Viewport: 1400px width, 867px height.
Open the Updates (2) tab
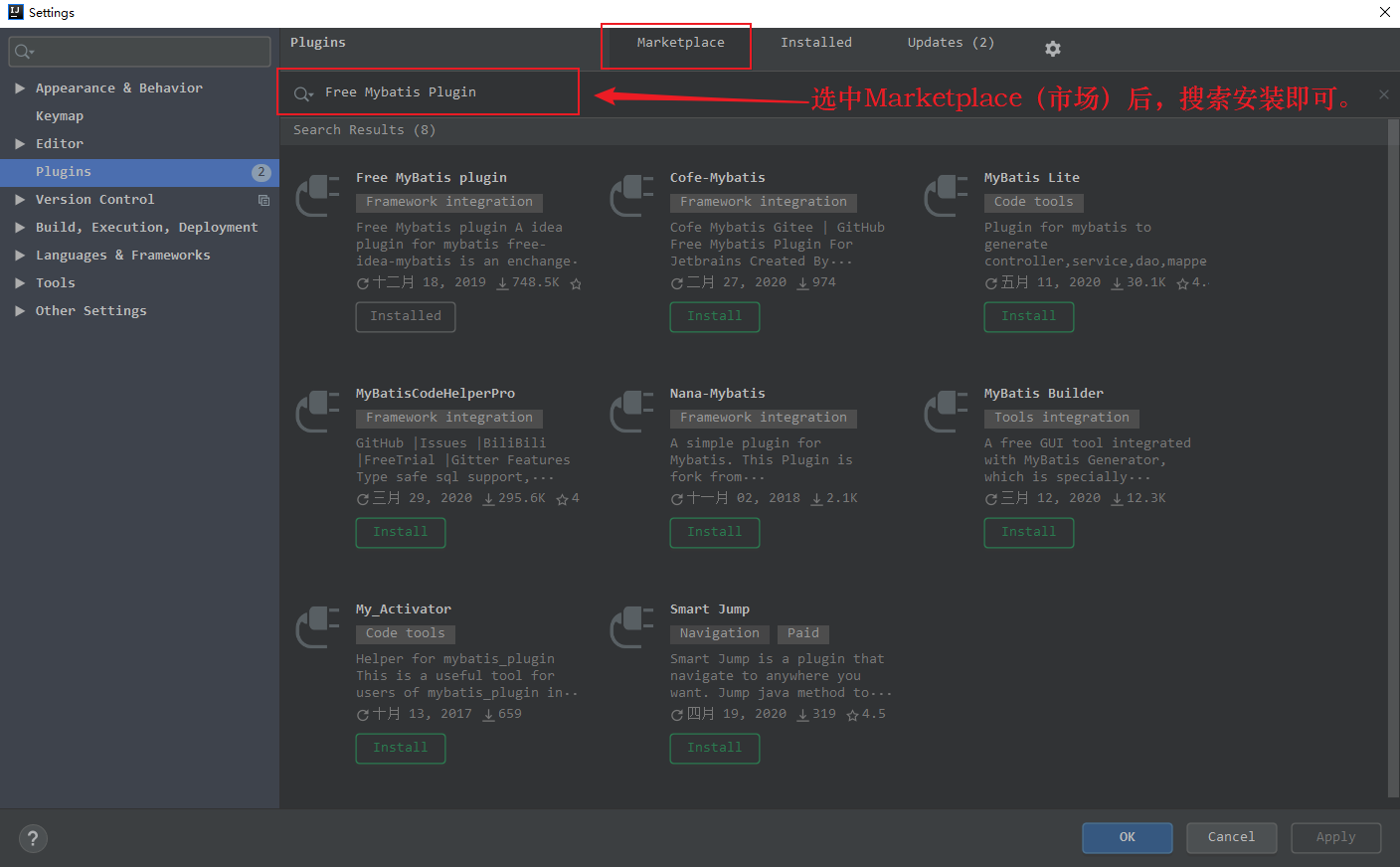(951, 43)
